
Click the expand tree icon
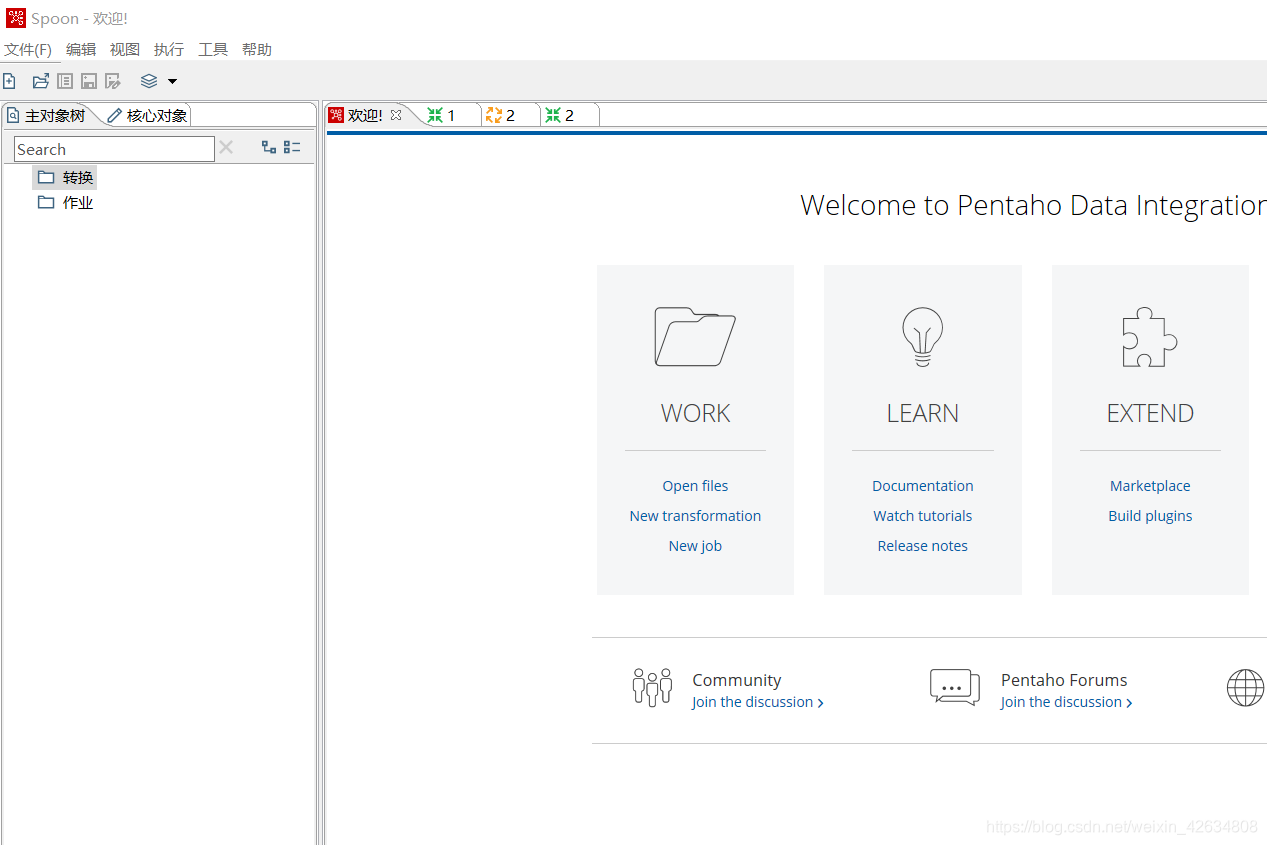pos(268,147)
